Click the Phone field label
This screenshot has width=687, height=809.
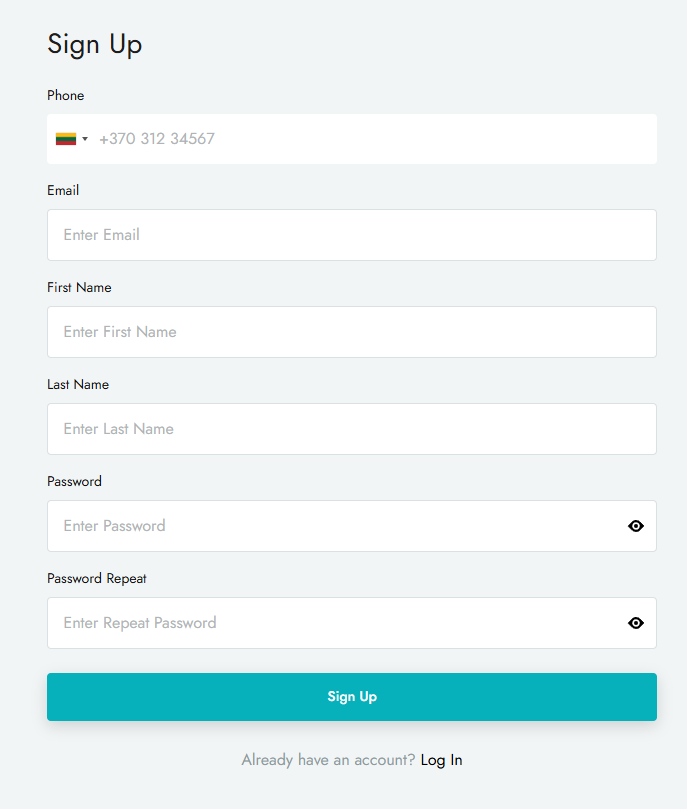pyautogui.click(x=66, y=96)
